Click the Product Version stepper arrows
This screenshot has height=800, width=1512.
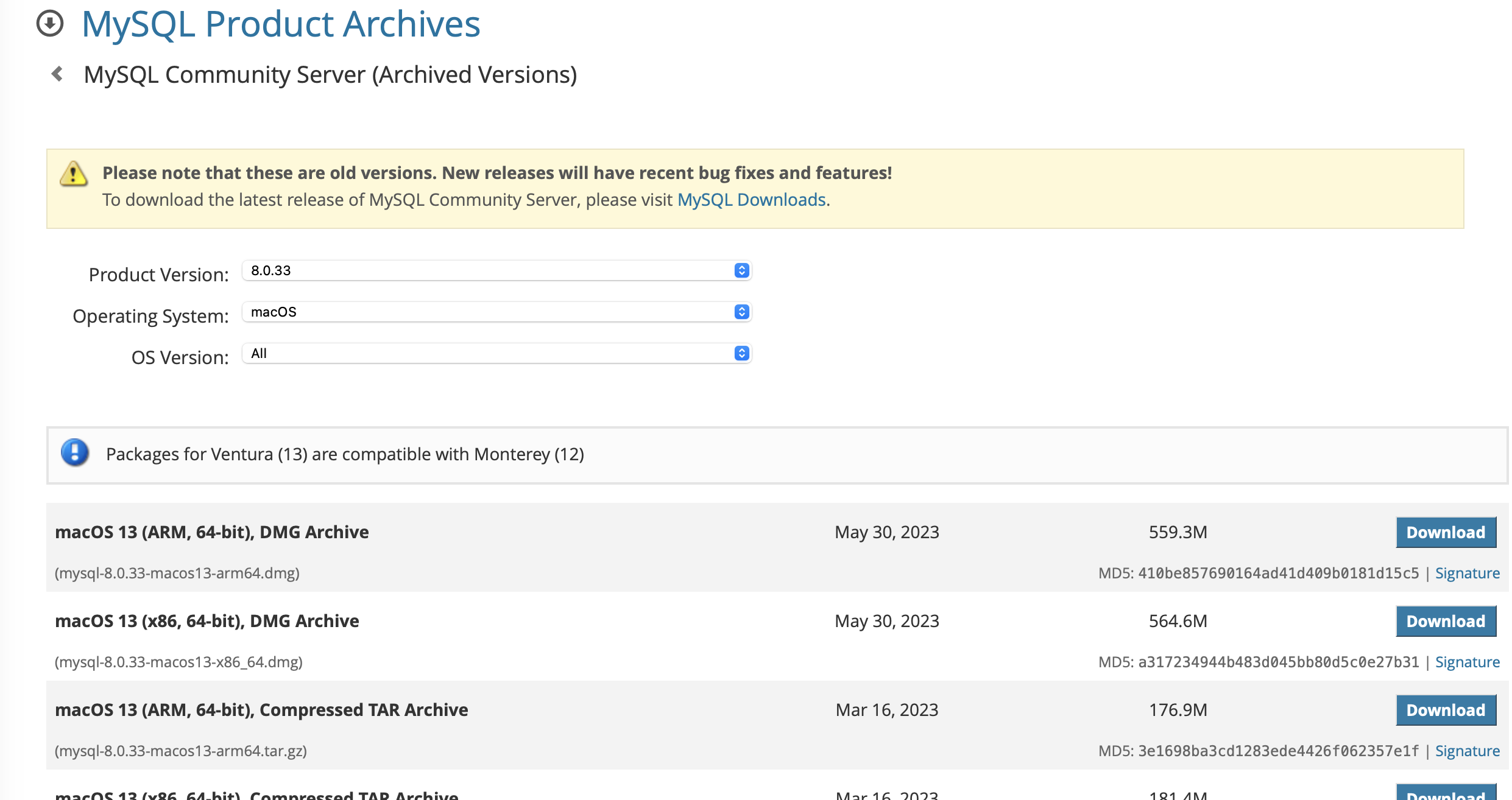[x=741, y=270]
